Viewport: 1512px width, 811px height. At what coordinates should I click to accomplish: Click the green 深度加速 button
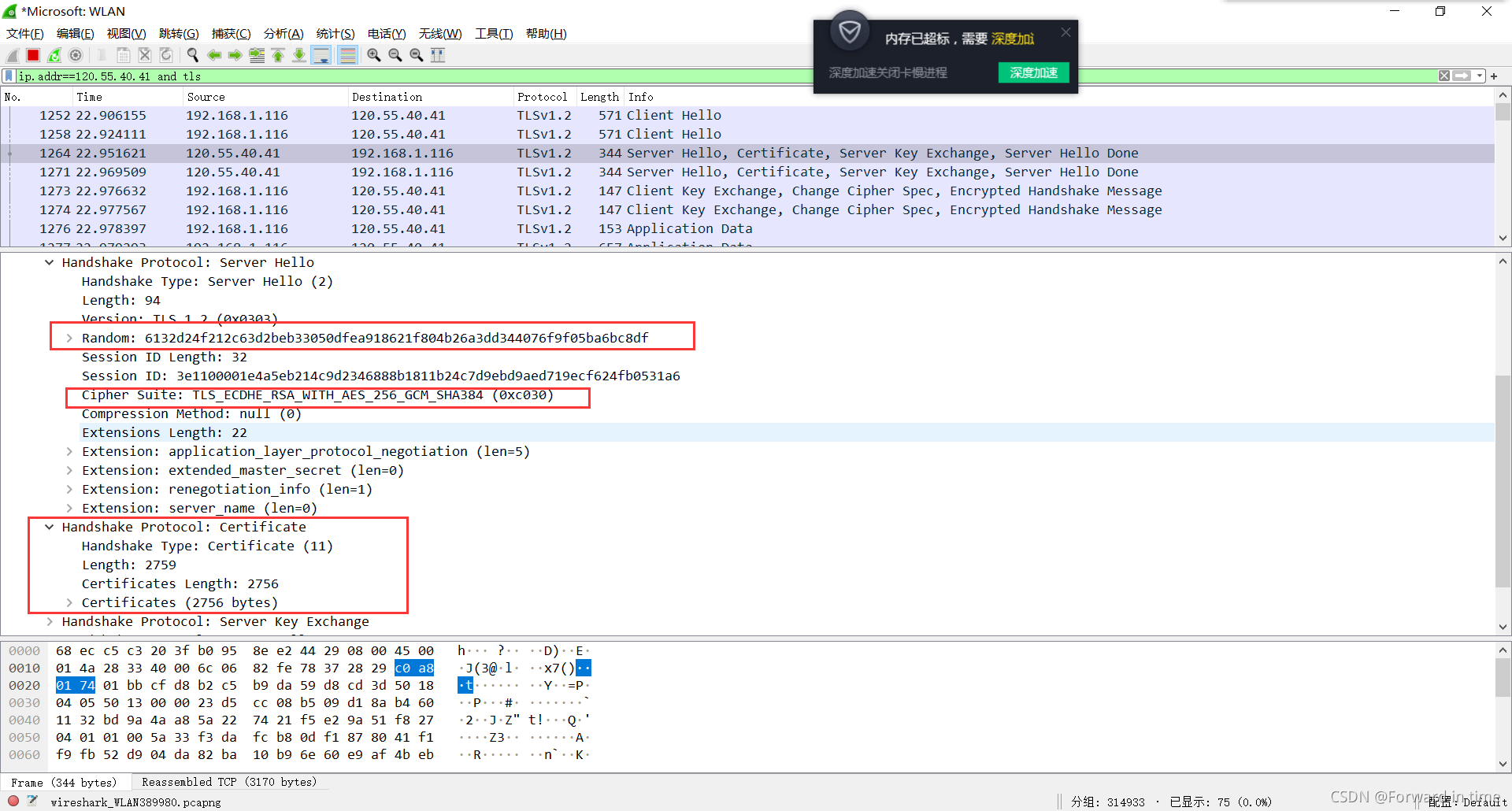(1033, 72)
